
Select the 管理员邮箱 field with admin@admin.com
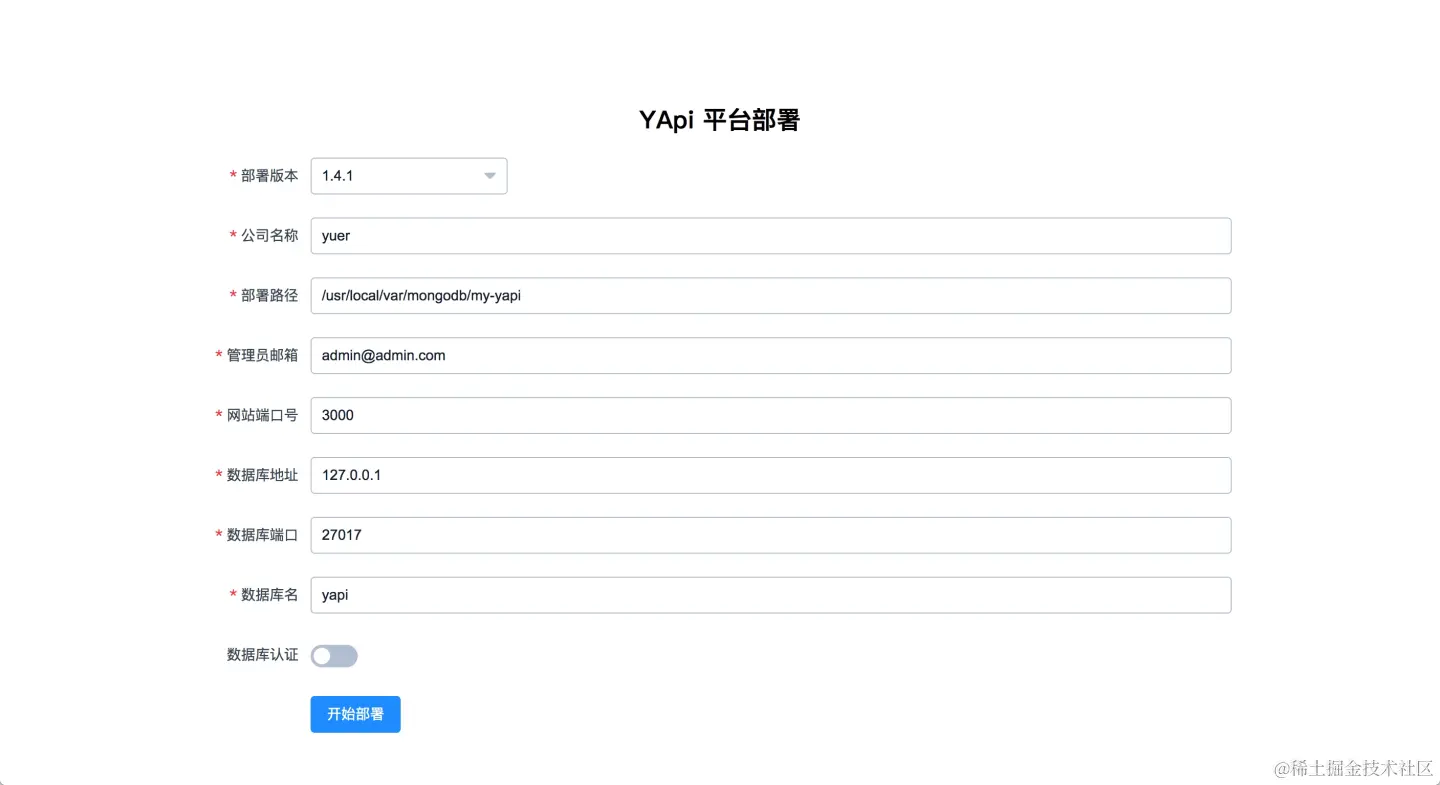[771, 356]
